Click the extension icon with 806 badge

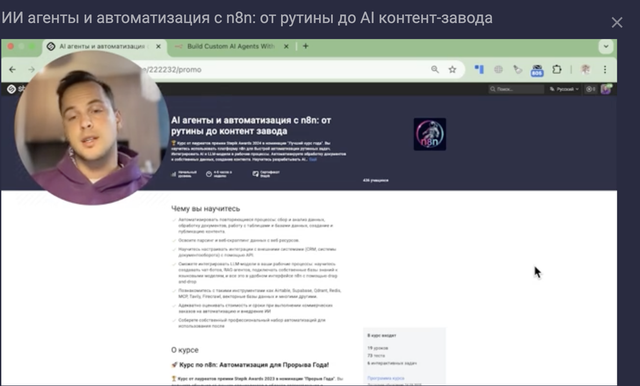[537, 71]
